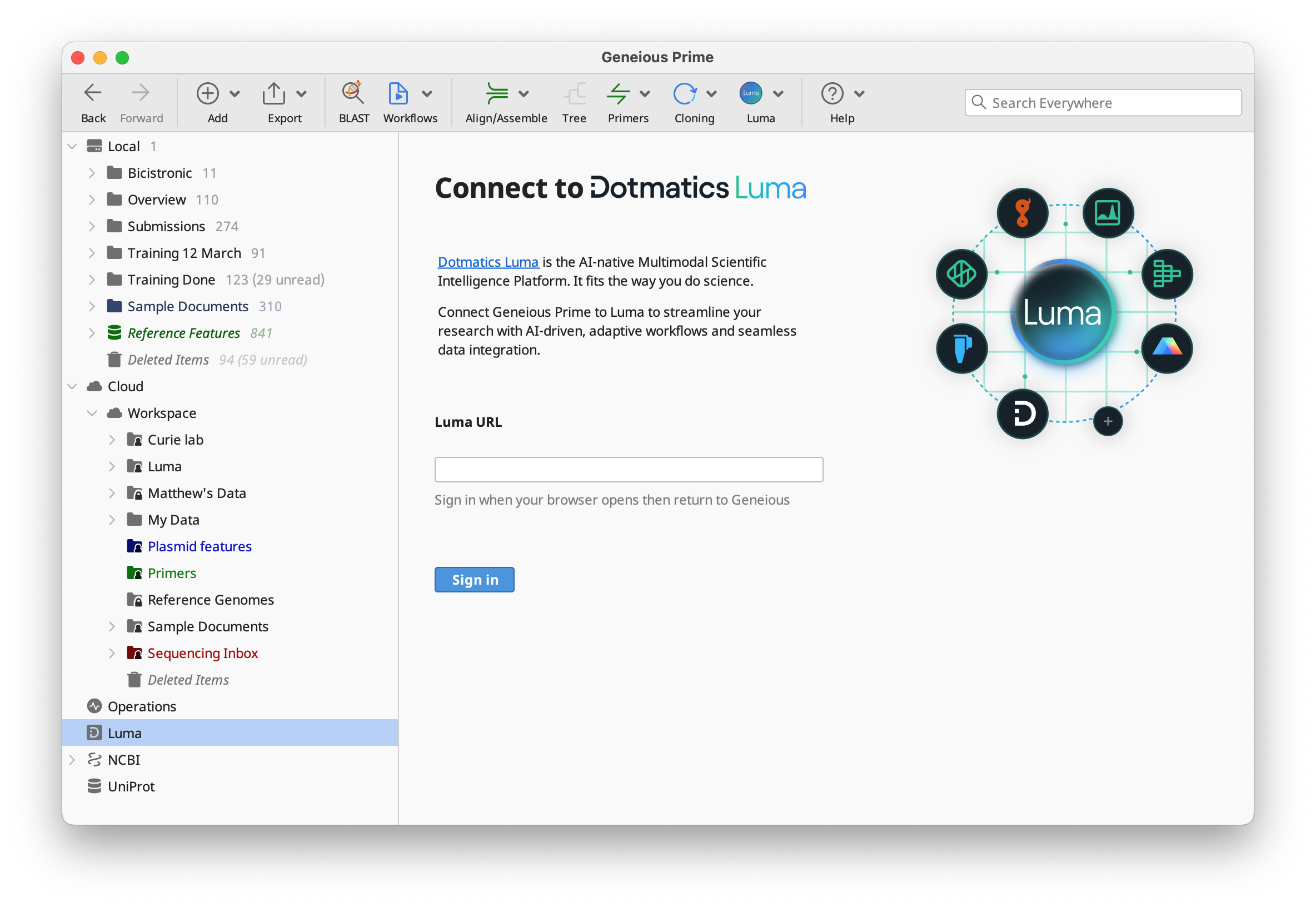Screen dimensions: 1316x907
Task: Open the Workflows toolbar icon
Action: click(398, 94)
